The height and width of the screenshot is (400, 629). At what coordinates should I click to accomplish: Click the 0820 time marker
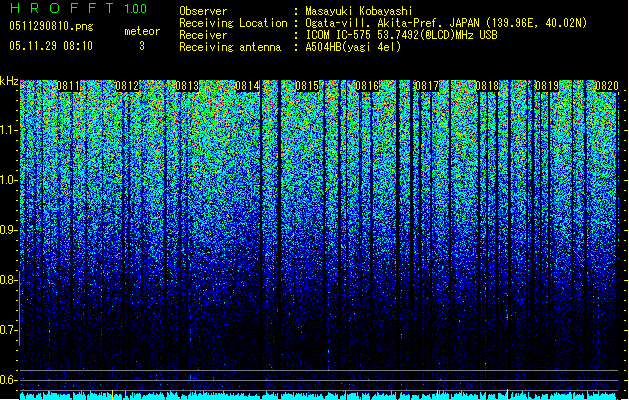click(x=607, y=86)
